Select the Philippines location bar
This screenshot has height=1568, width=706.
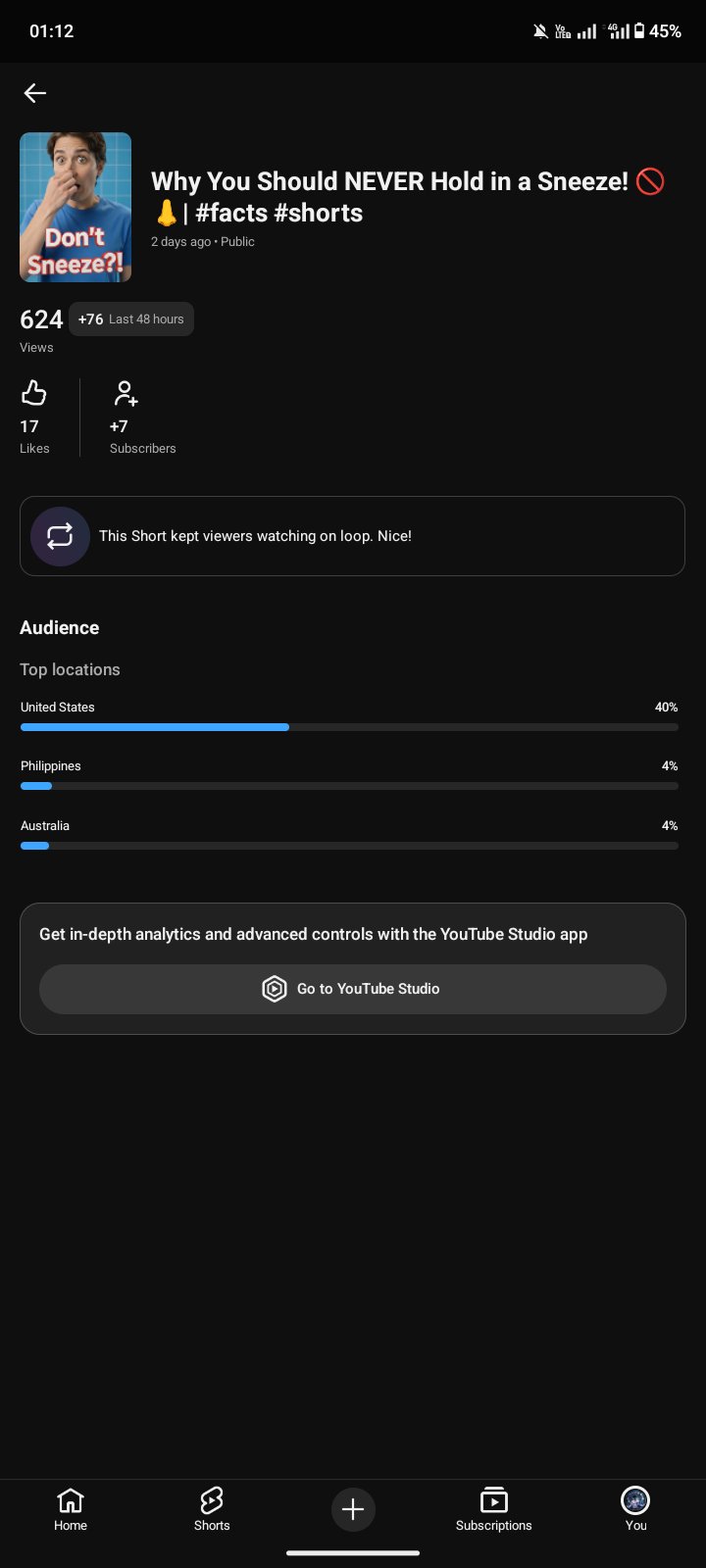click(x=349, y=786)
